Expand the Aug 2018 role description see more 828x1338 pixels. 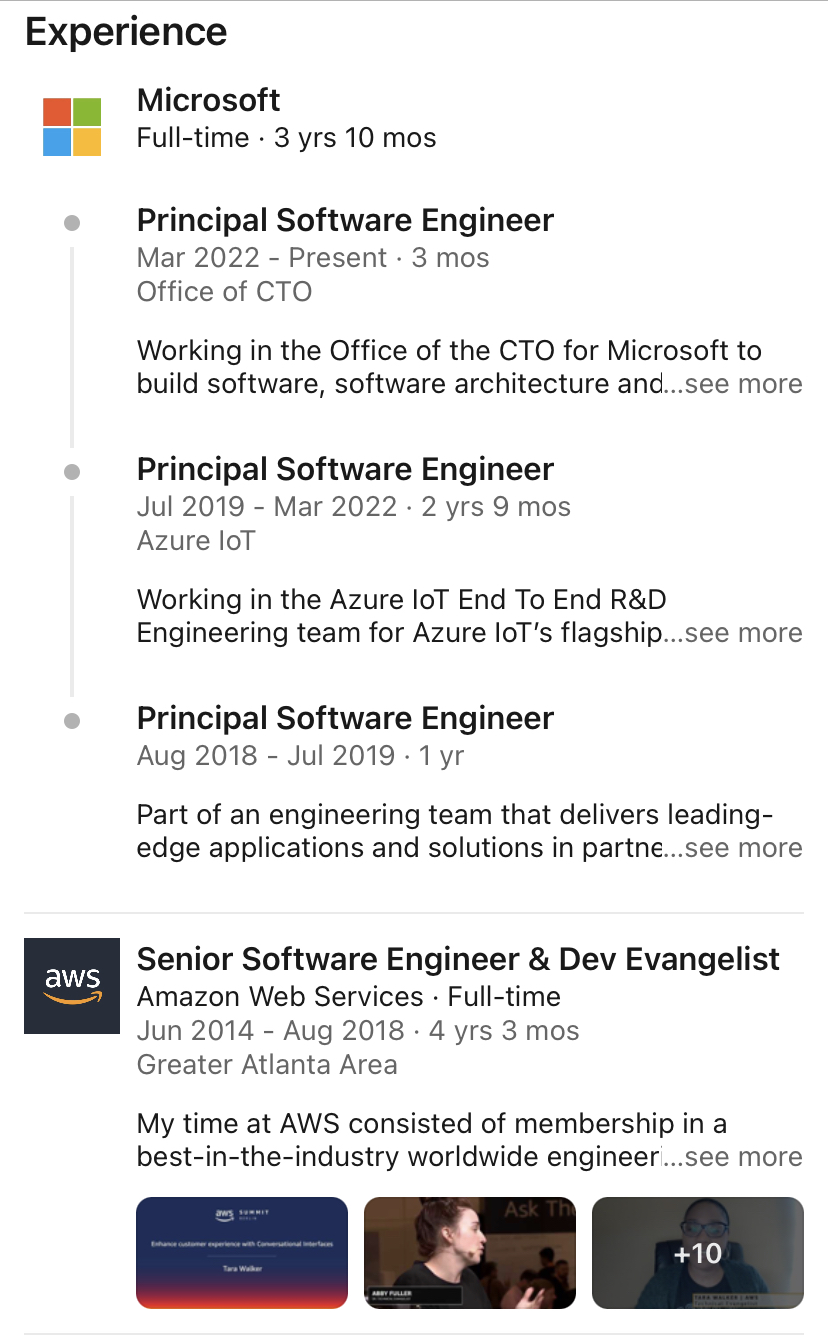(742, 848)
